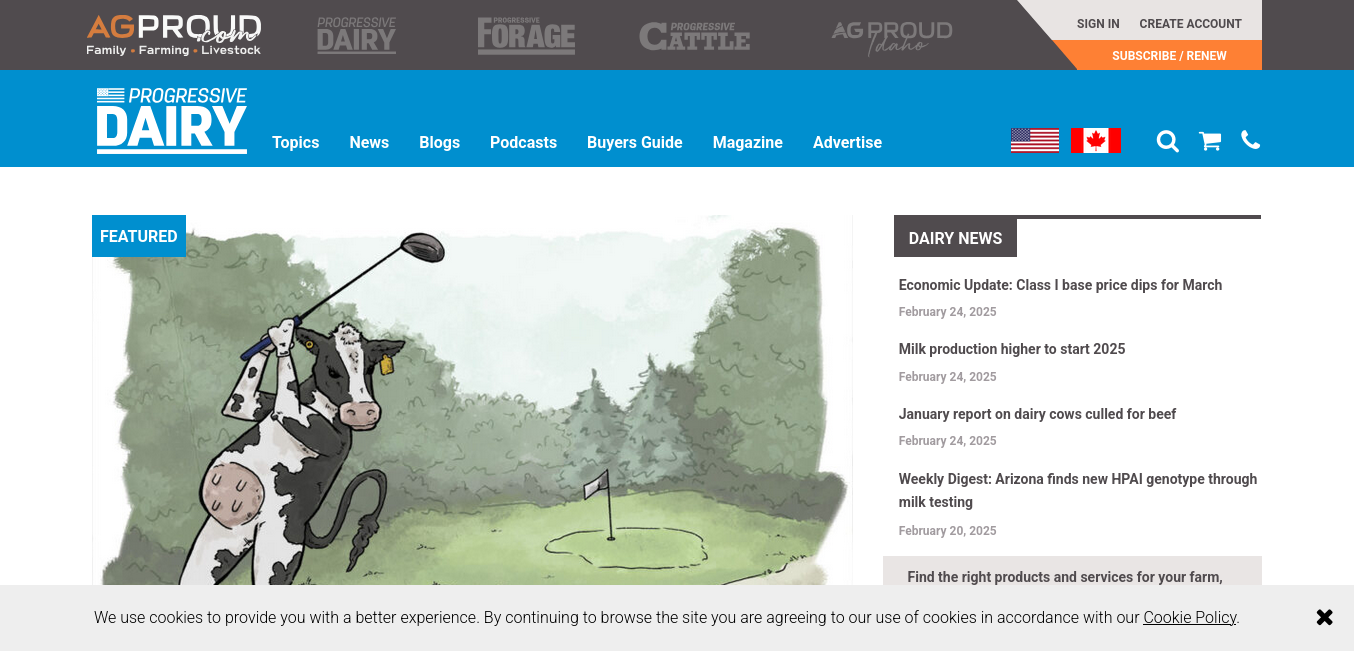Open the Progressive Forage logo link
The height and width of the screenshot is (651, 1366).
(x=526, y=35)
